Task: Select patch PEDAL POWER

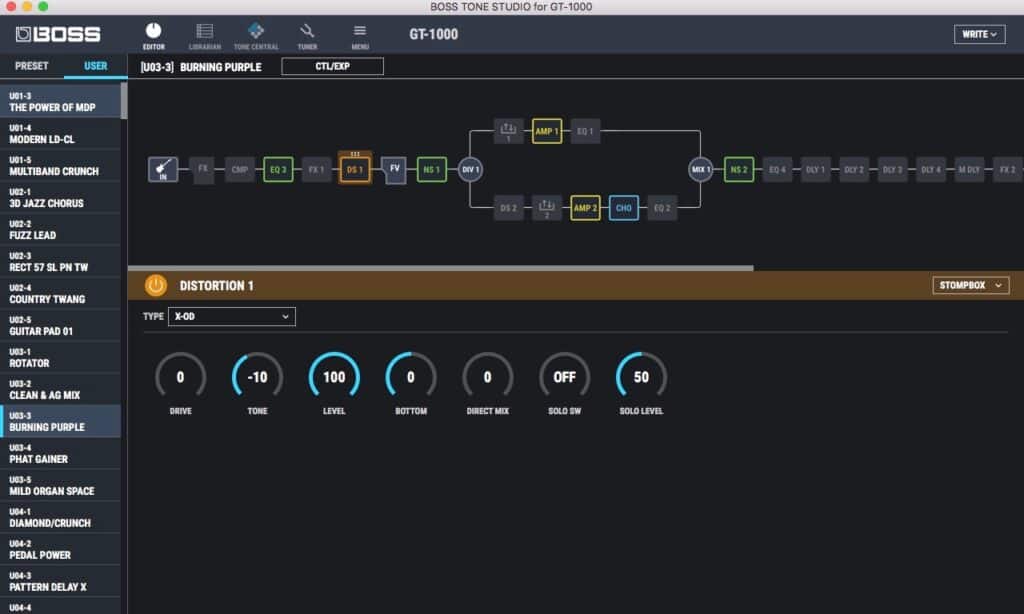Action: [x=60, y=550]
